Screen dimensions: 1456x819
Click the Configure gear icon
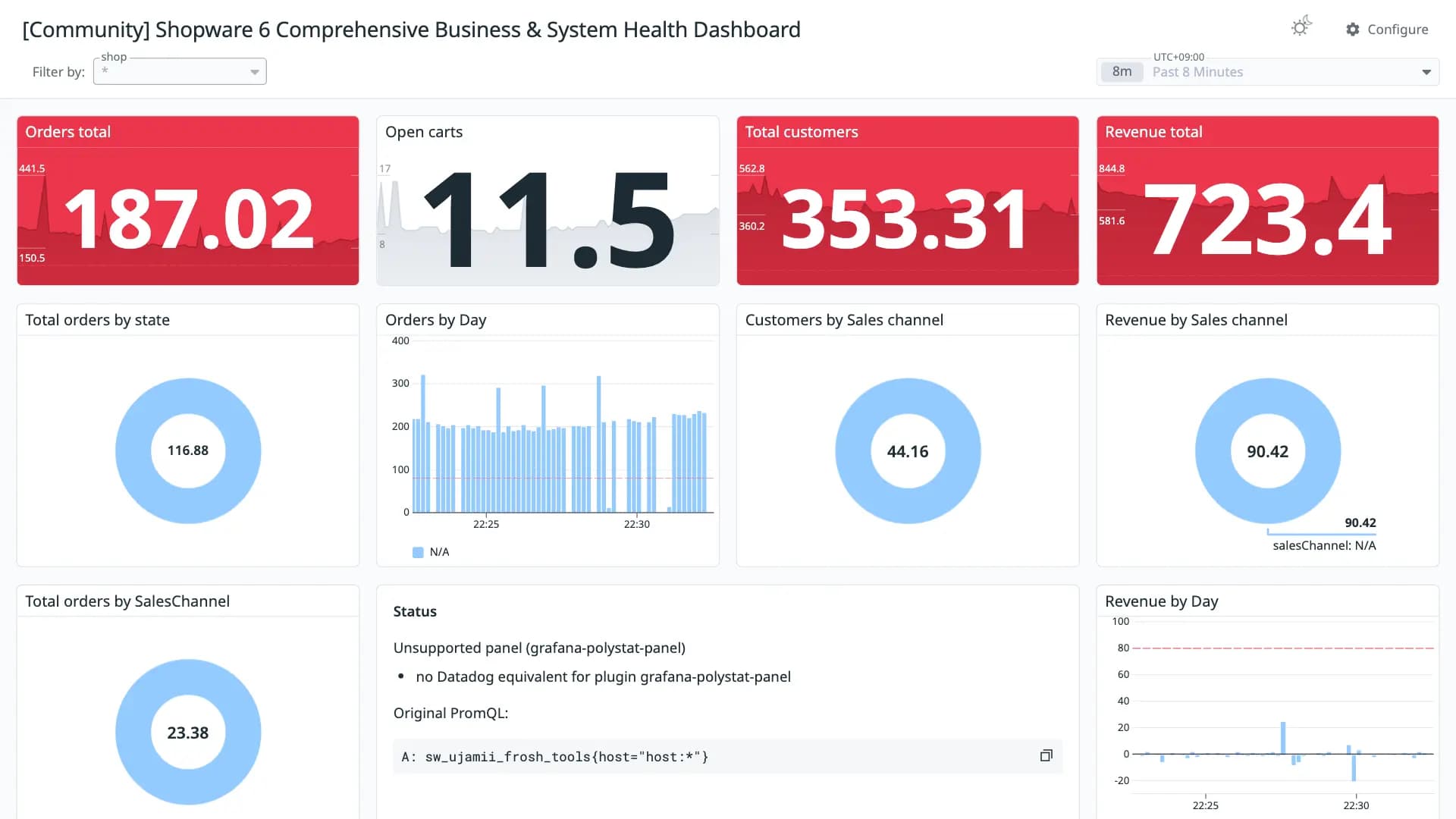point(1353,29)
